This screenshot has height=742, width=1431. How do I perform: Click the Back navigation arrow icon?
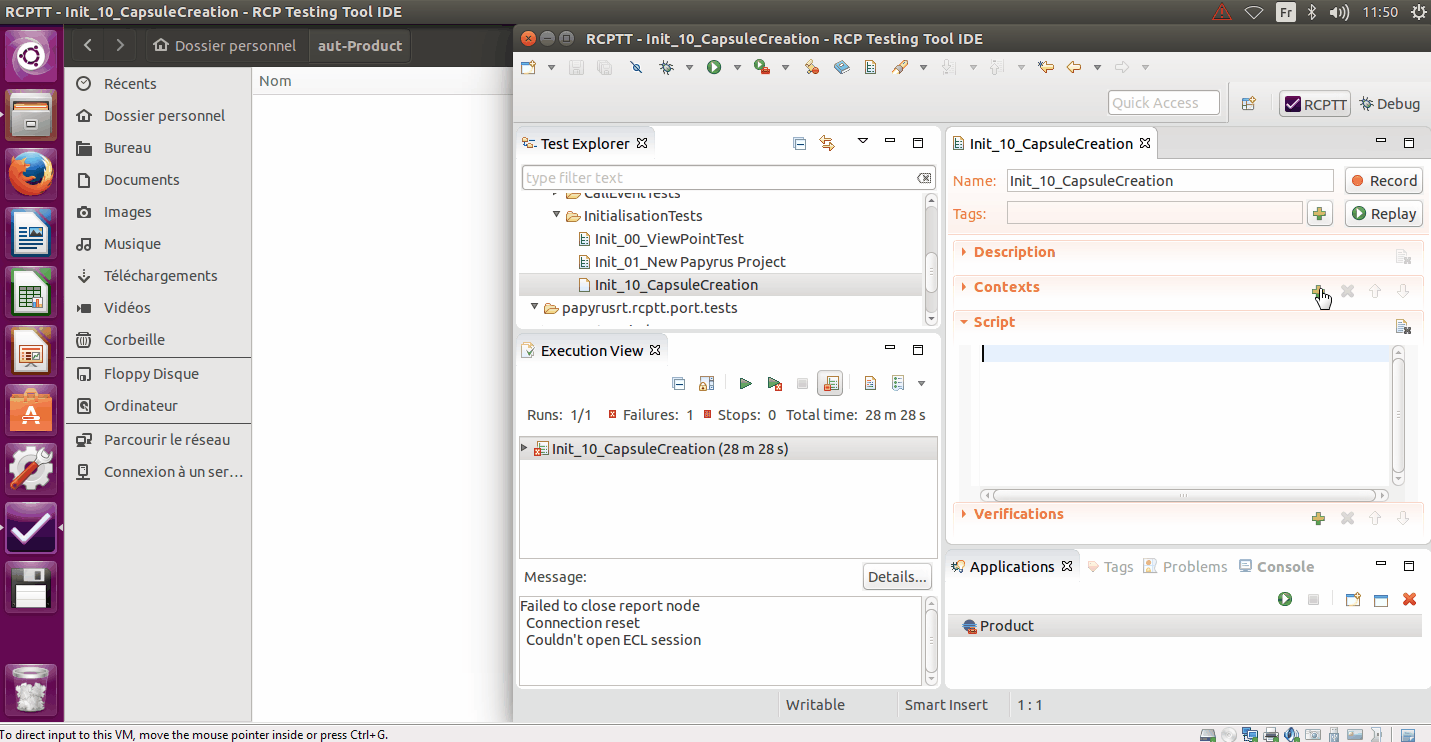(x=1075, y=68)
